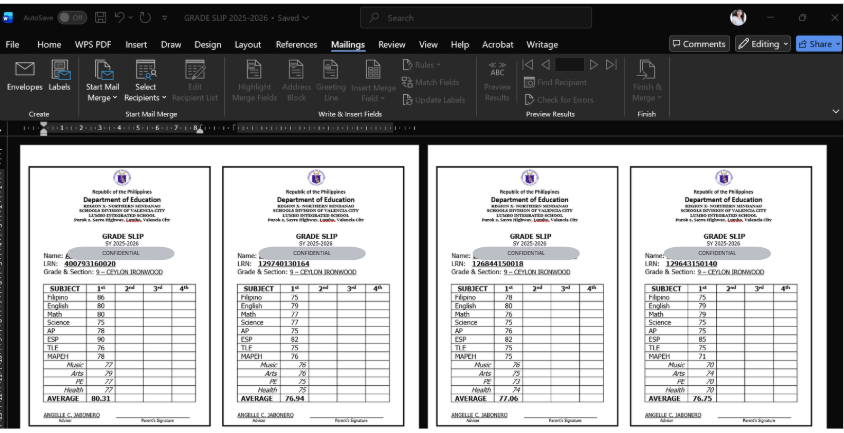This screenshot has height=433, width=844.
Task: Open the Layout tab
Action: pos(248,45)
